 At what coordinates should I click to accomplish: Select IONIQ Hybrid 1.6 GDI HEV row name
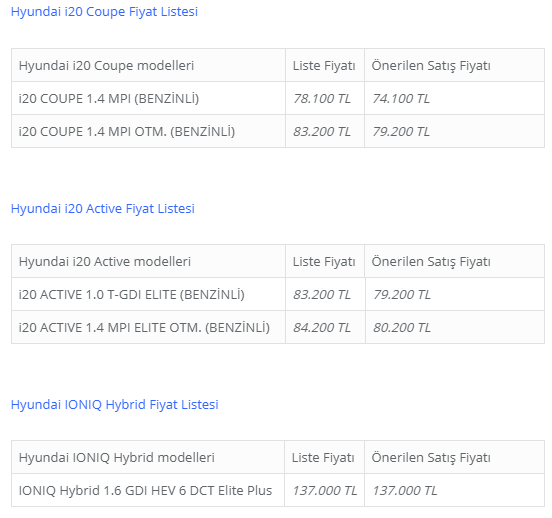coord(145,491)
